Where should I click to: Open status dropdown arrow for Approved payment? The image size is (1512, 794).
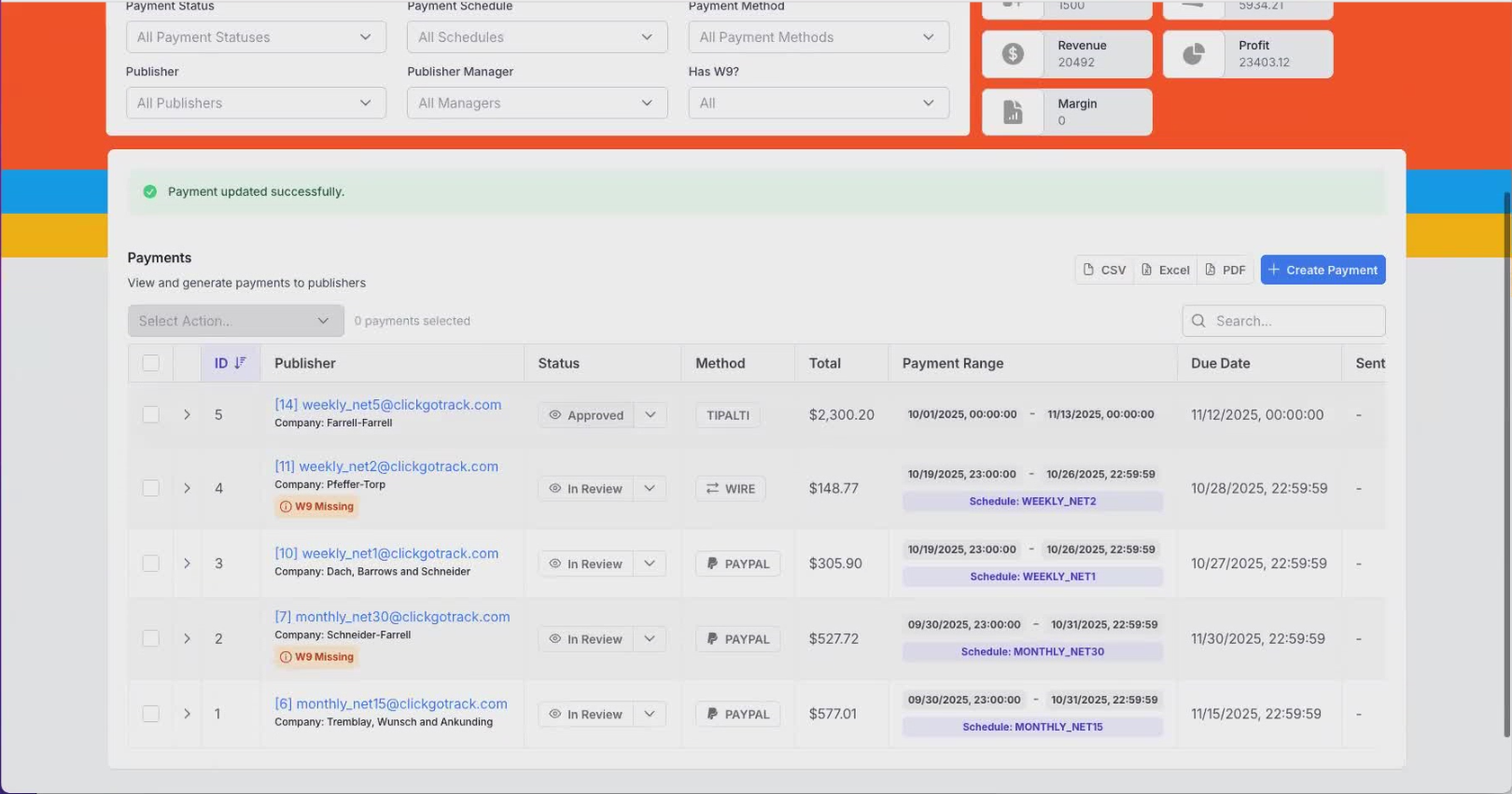click(x=651, y=415)
